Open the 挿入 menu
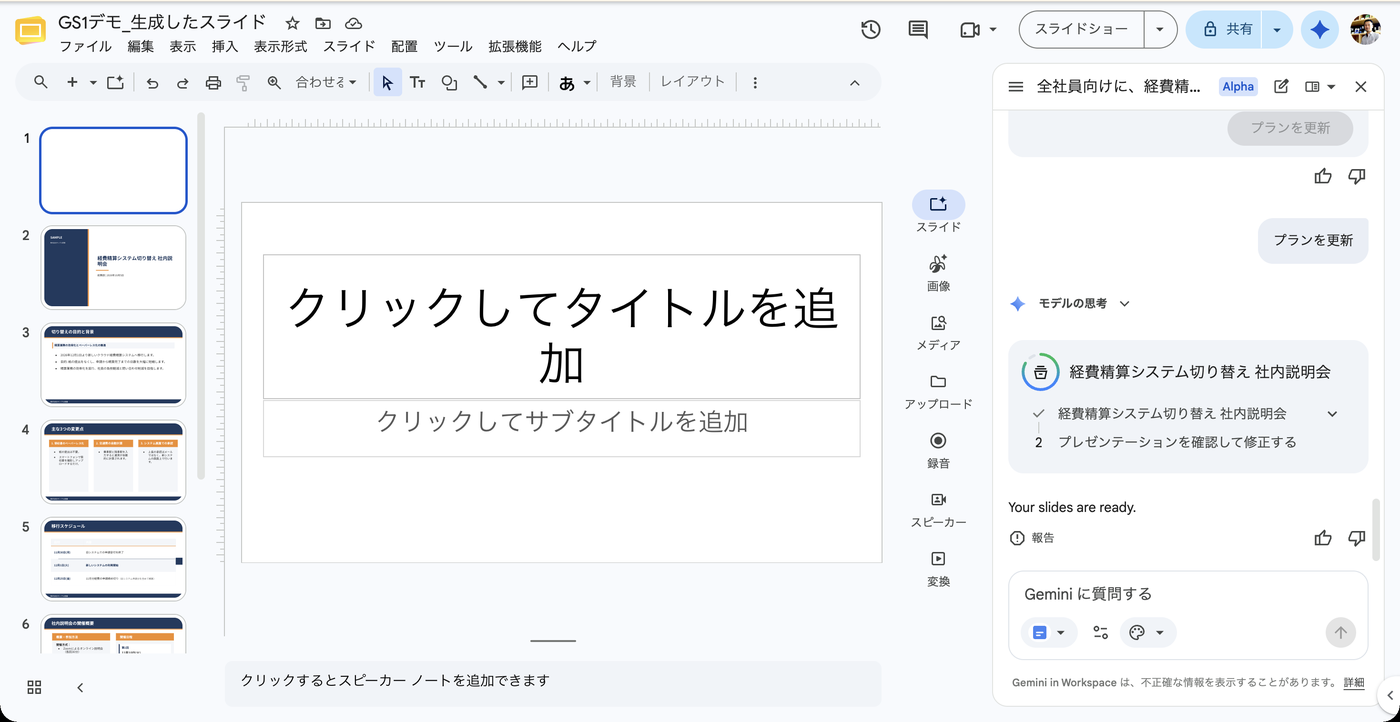 click(225, 46)
